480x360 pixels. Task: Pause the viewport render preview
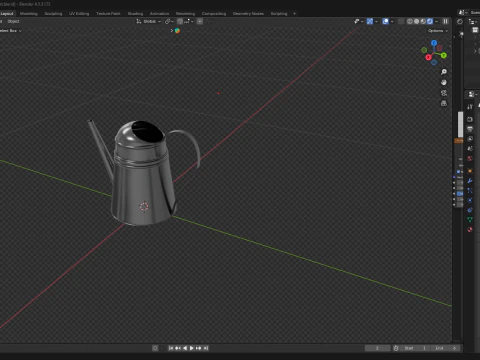(x=445, y=21)
